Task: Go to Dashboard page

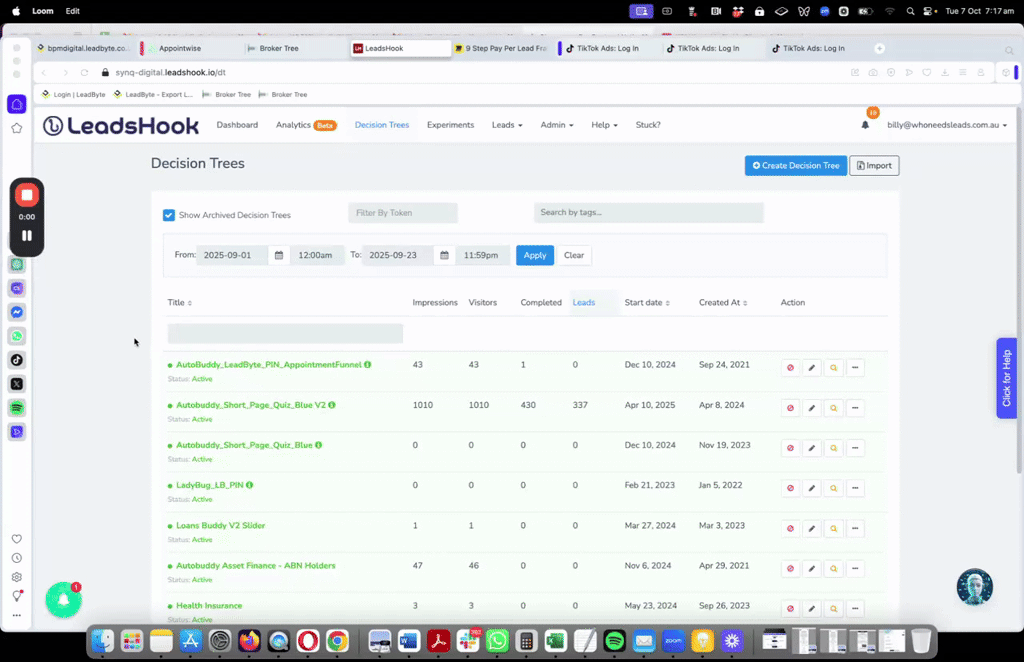Action: tap(237, 125)
